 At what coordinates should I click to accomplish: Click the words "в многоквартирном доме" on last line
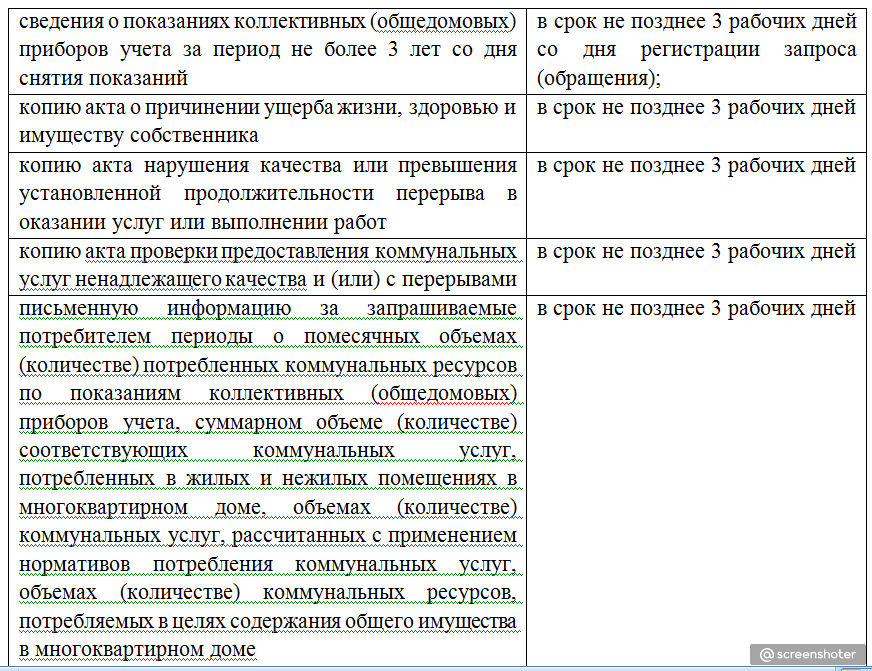(137, 649)
